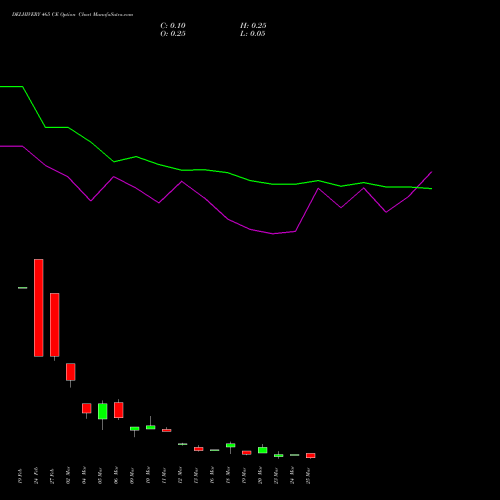The image size is (500, 500).
Task: Click the 19 Feb date label
Action: [x=20, y=476]
